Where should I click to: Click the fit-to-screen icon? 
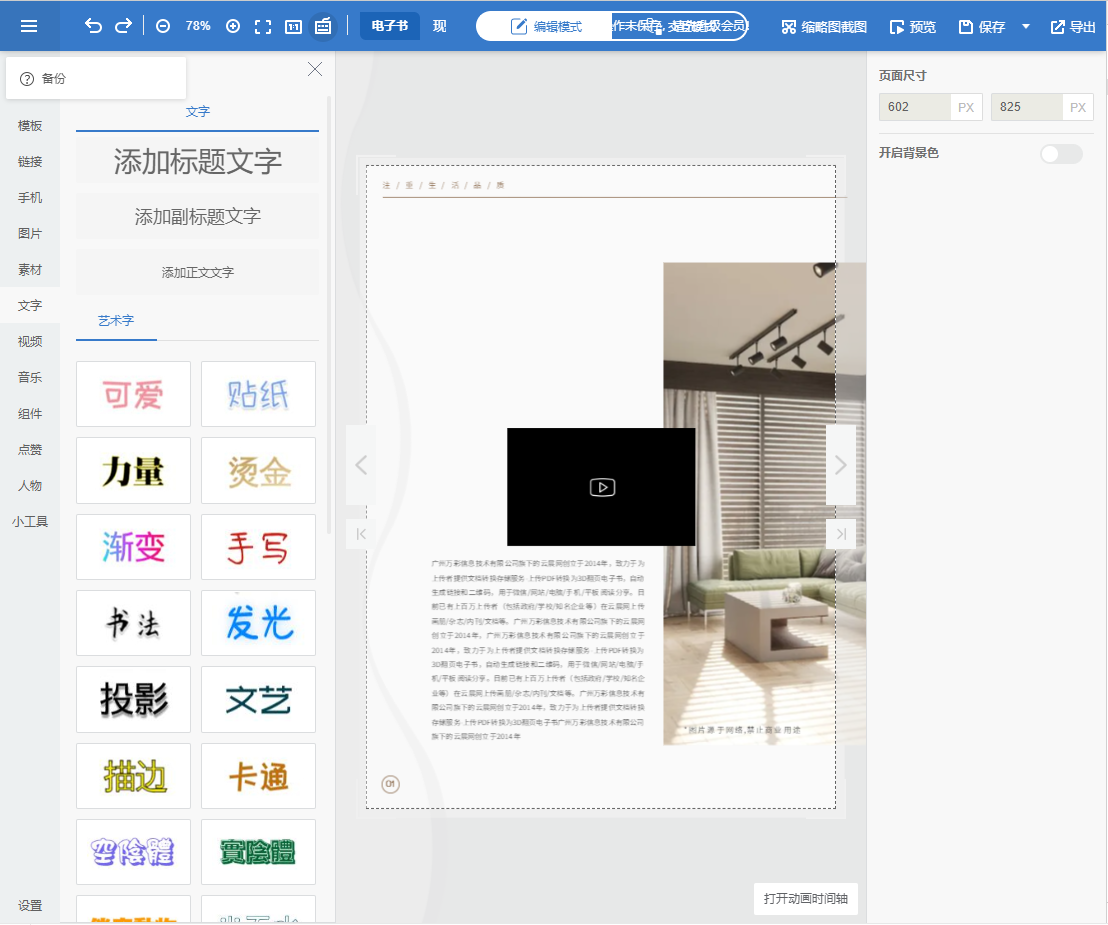[263, 27]
